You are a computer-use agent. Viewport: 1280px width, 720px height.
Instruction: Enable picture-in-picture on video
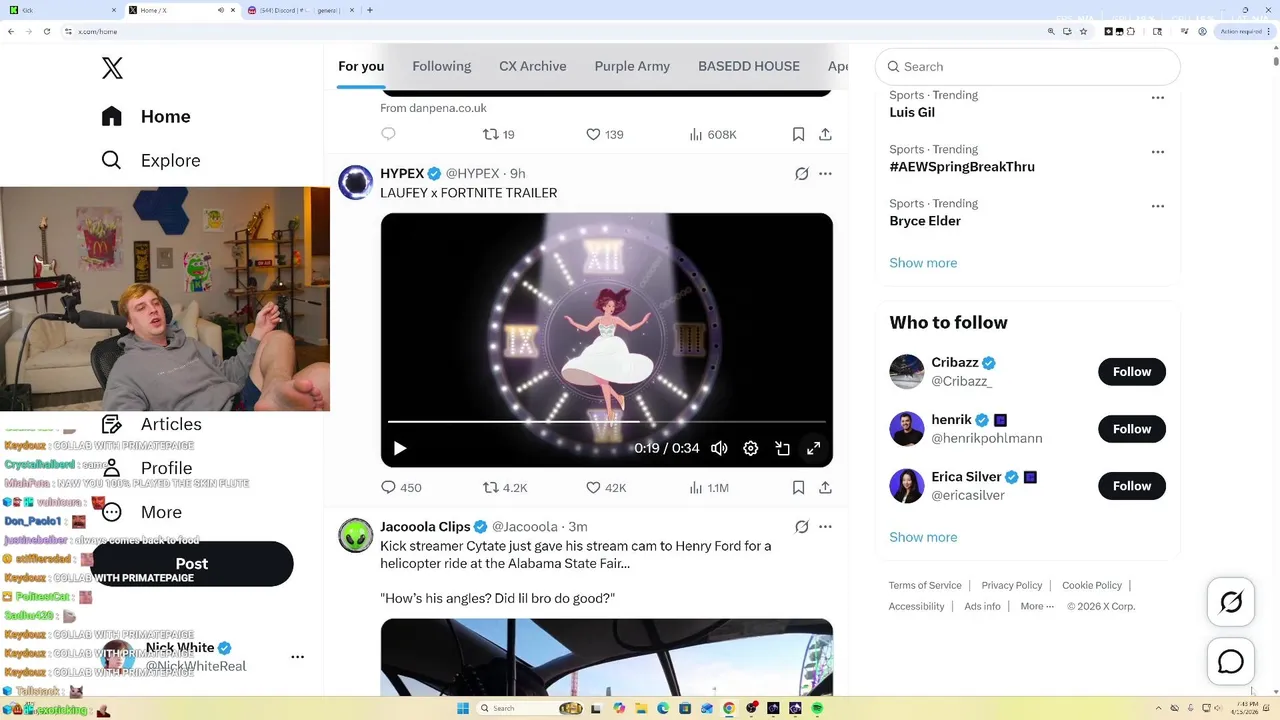[x=783, y=448]
